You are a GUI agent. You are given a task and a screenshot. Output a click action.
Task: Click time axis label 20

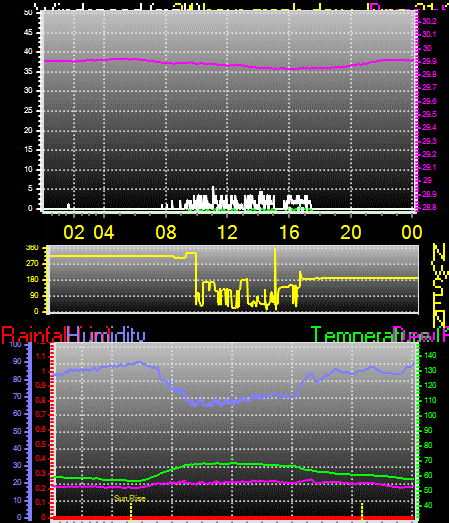(351, 232)
